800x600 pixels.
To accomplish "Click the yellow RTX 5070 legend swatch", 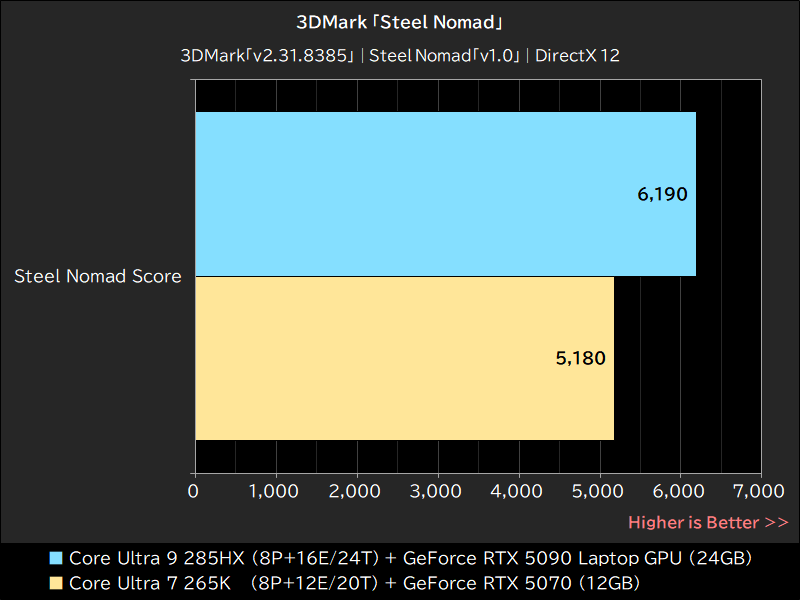I will (55, 584).
